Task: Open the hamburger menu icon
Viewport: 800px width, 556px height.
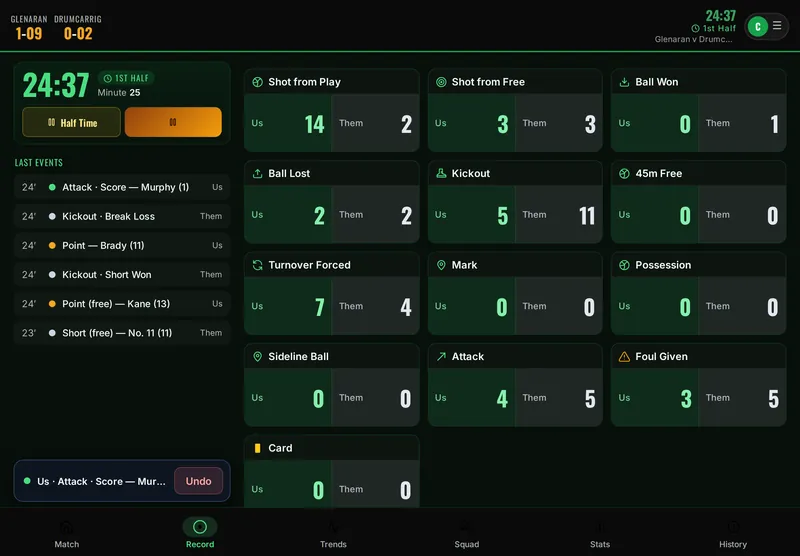Action: (777, 25)
